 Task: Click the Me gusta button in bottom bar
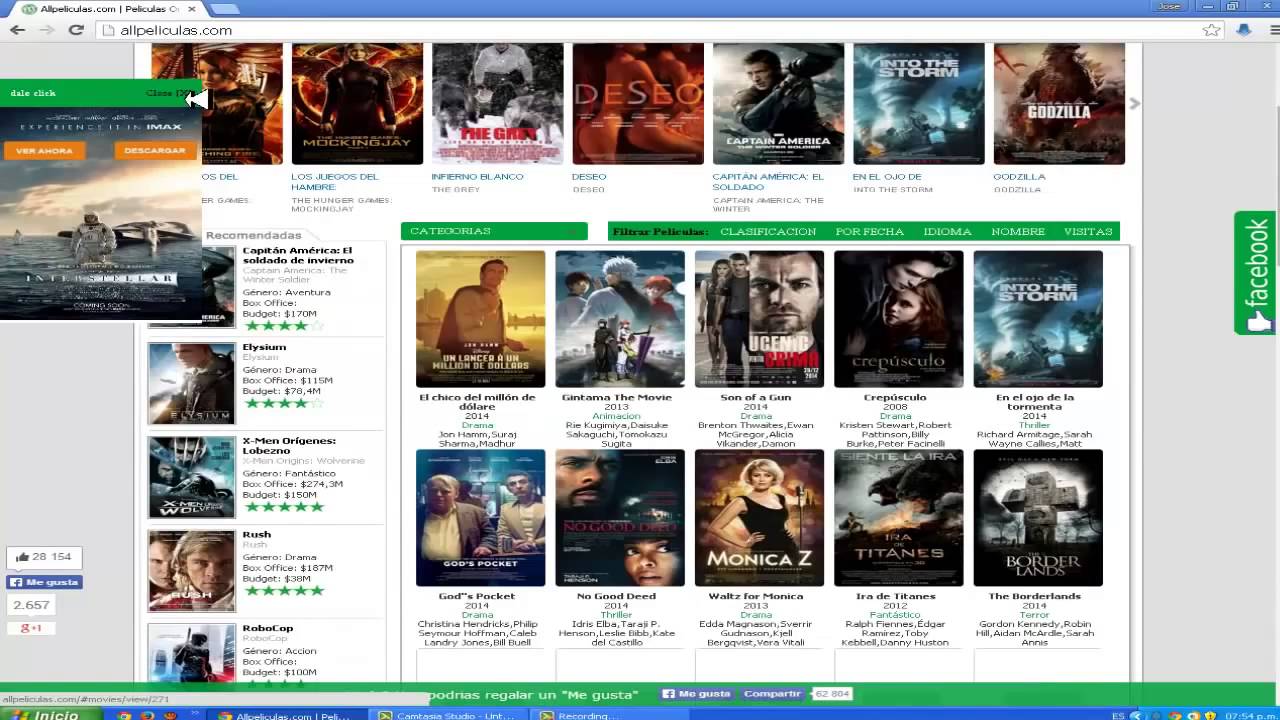(697, 694)
